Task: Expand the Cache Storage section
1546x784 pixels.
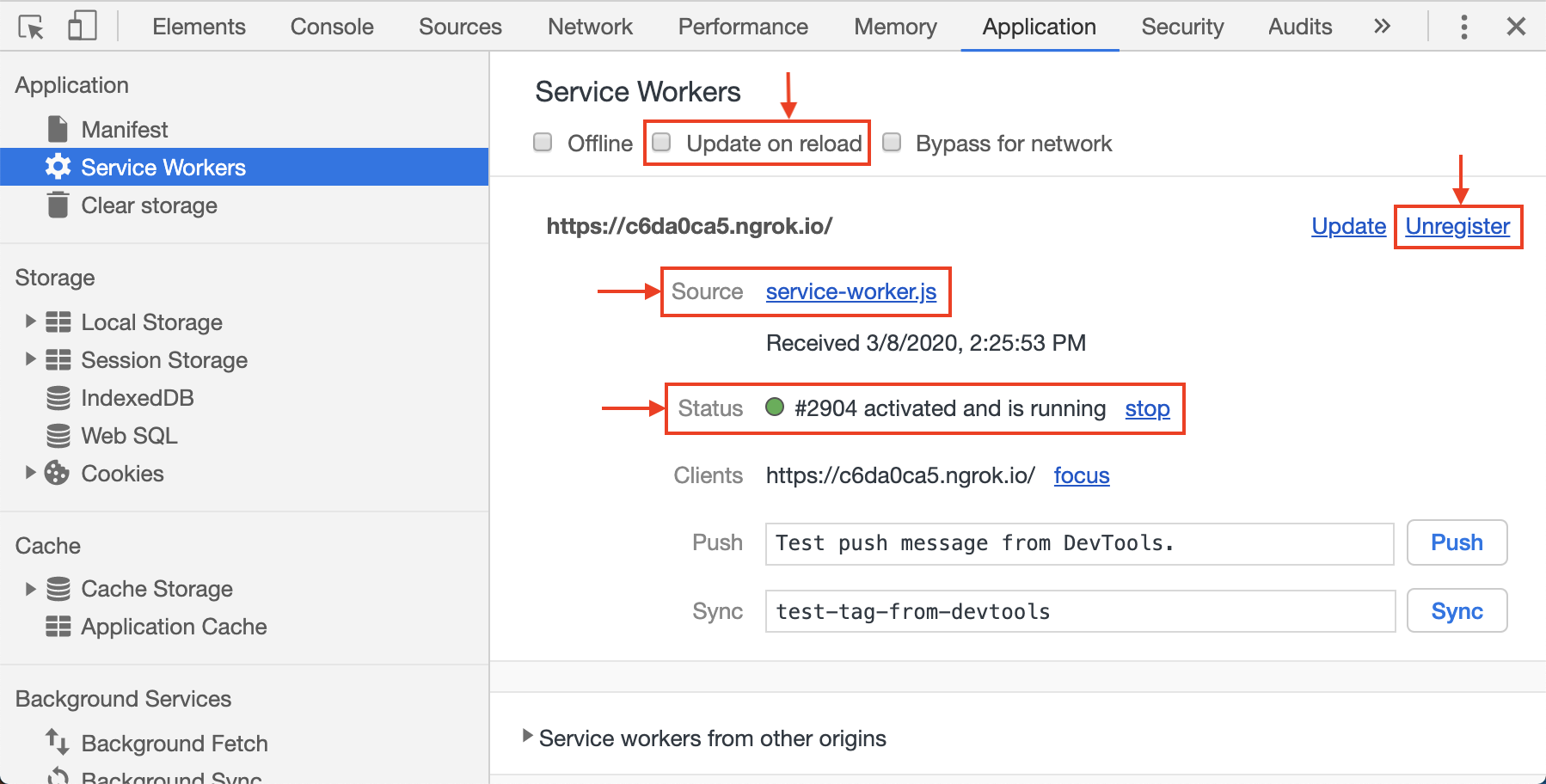Action: point(31,588)
